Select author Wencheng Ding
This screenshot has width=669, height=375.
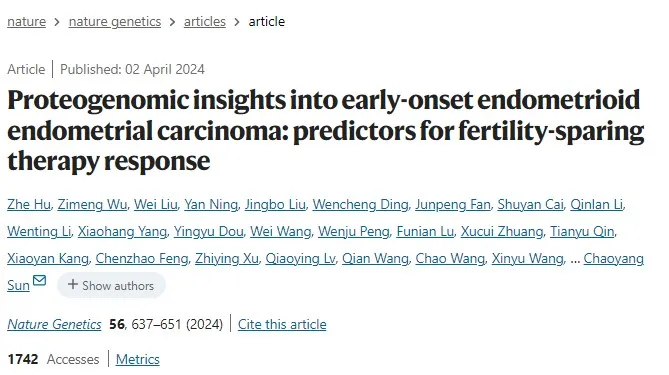(x=361, y=204)
